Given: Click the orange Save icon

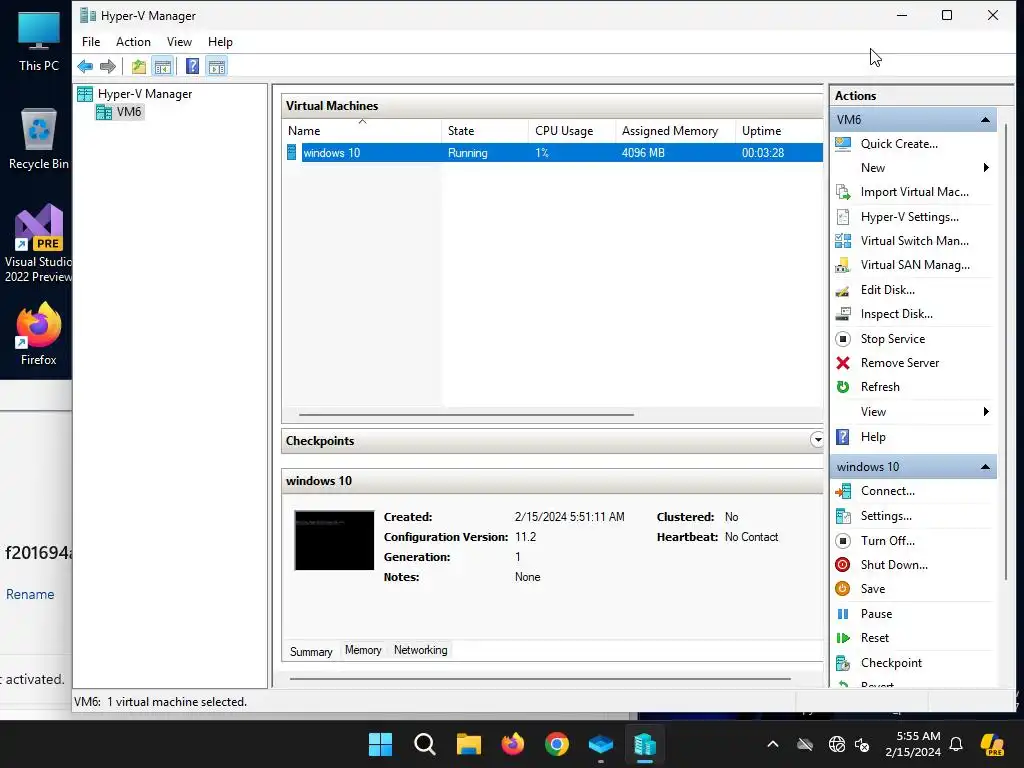Looking at the screenshot, I should pyautogui.click(x=843, y=589).
